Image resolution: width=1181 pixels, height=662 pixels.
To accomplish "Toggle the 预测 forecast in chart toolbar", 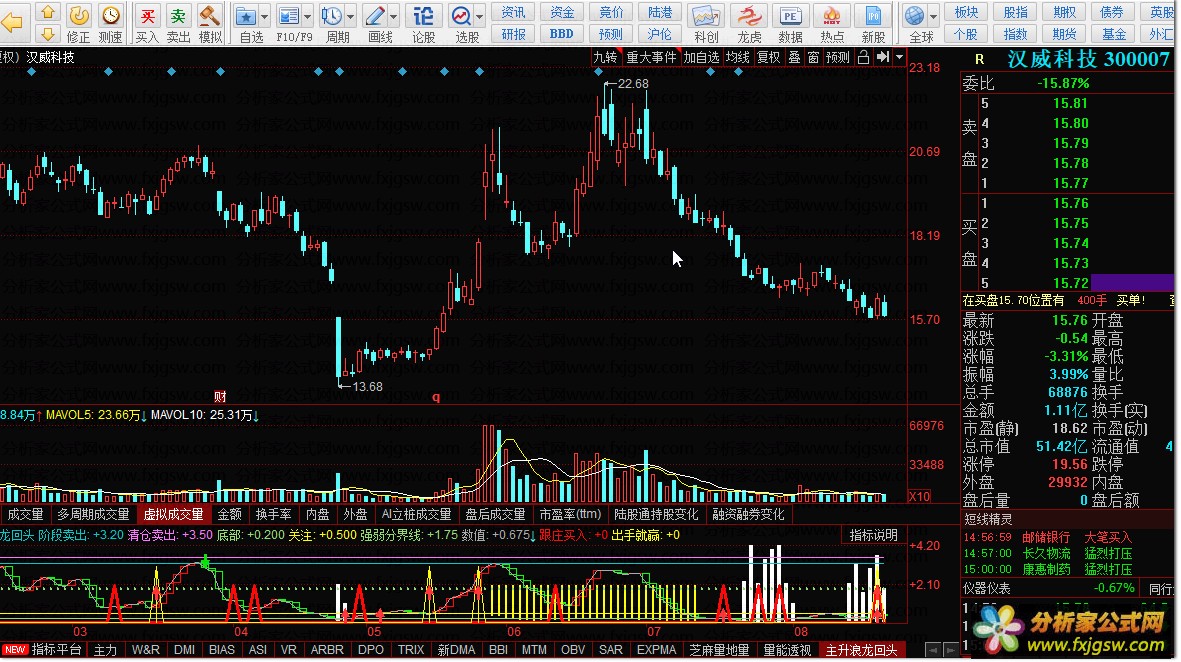I will pyautogui.click(x=838, y=57).
